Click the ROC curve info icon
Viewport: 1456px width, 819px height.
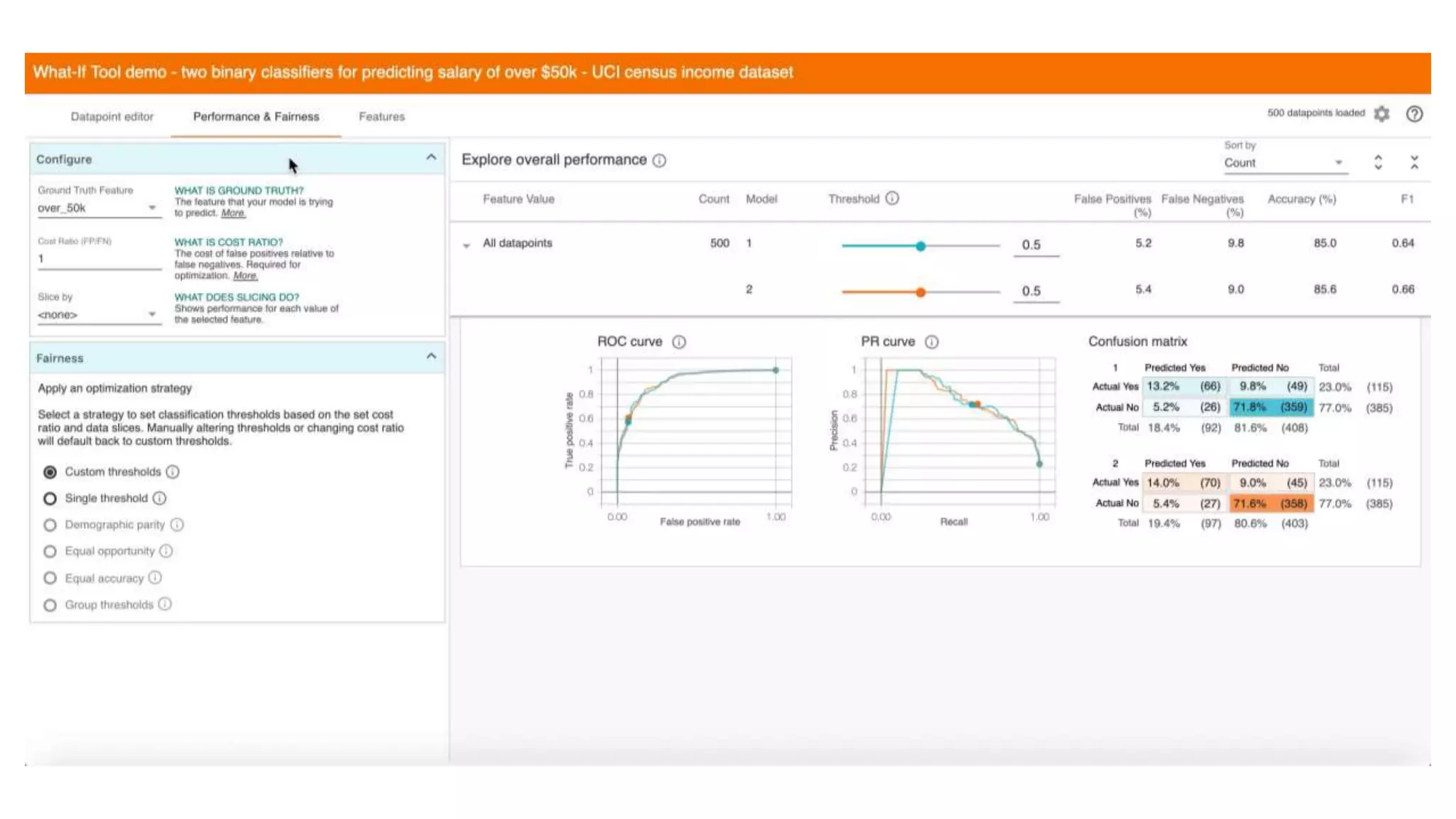[679, 342]
